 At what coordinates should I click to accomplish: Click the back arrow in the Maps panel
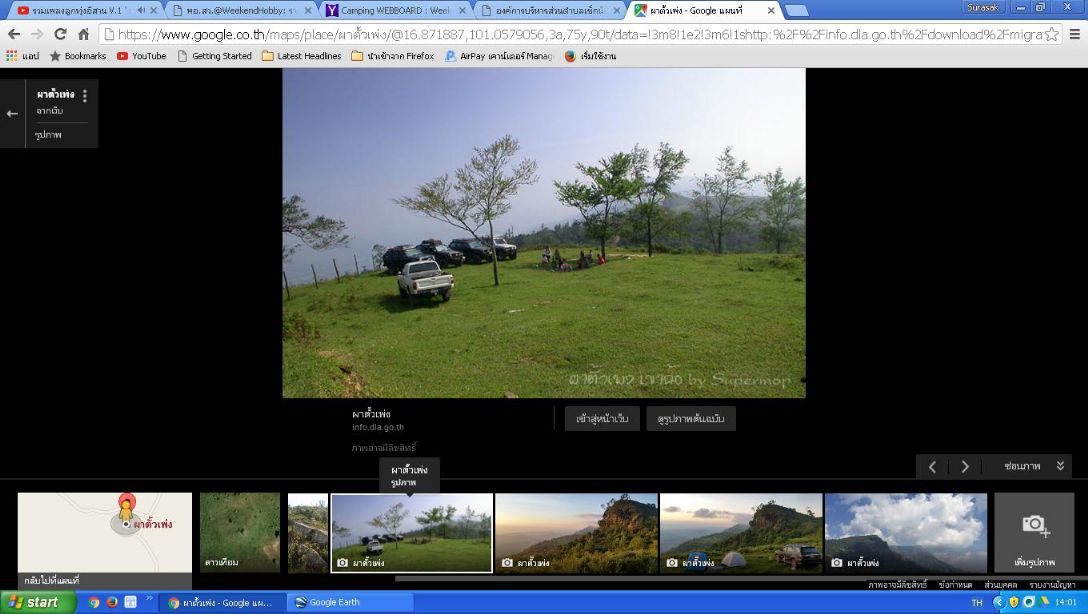click(x=12, y=114)
